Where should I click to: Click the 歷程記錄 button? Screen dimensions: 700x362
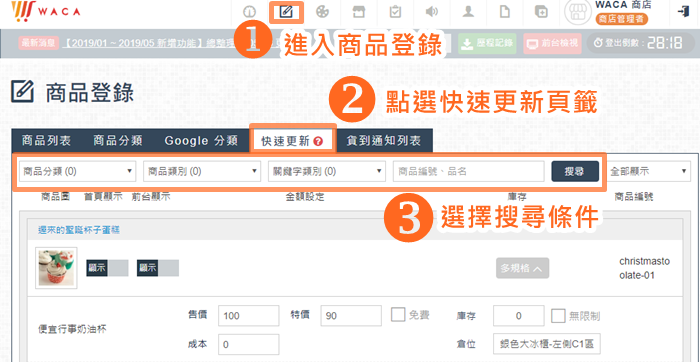pos(488,43)
